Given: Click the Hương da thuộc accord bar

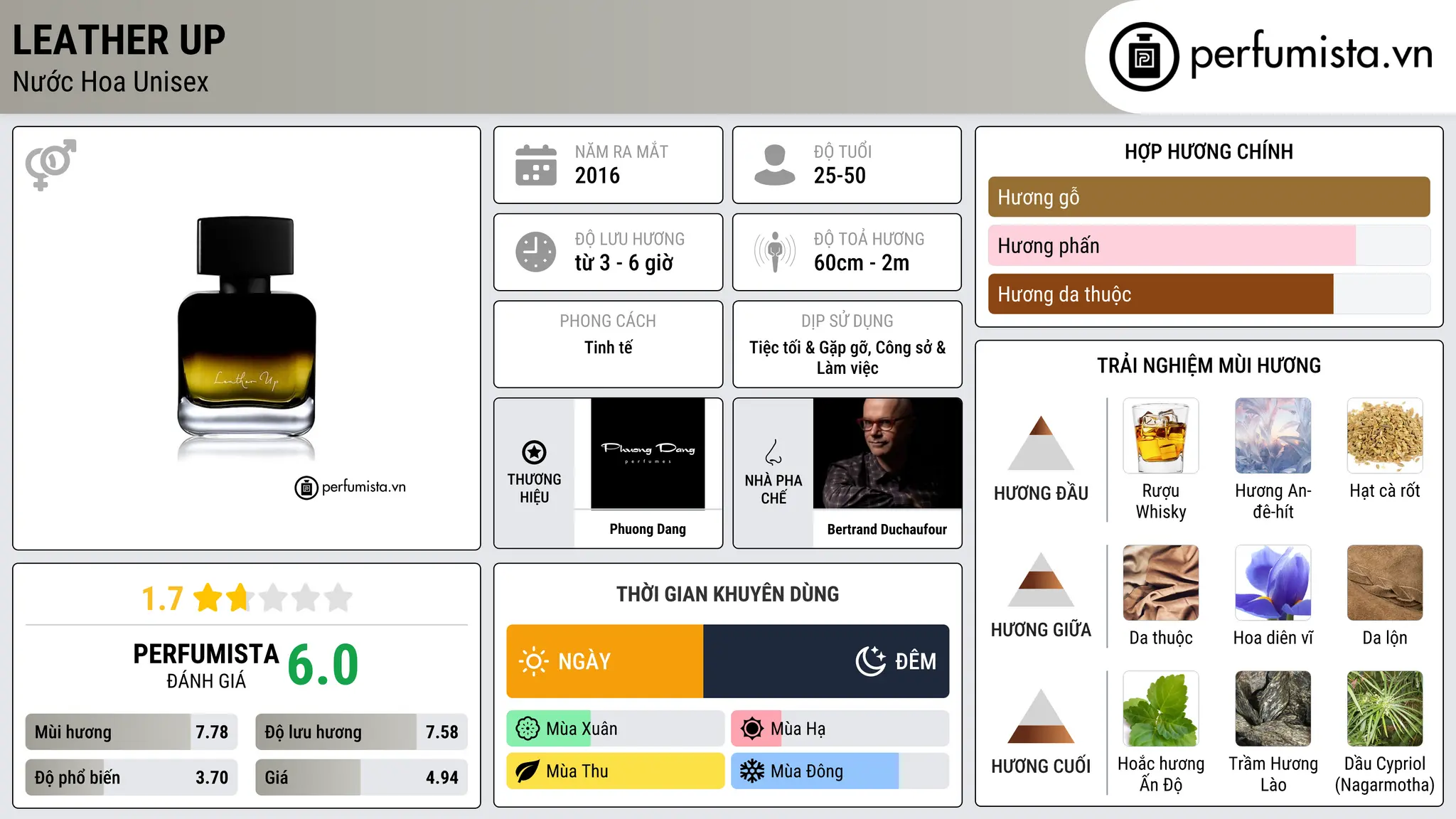Looking at the screenshot, I should tap(1209, 294).
